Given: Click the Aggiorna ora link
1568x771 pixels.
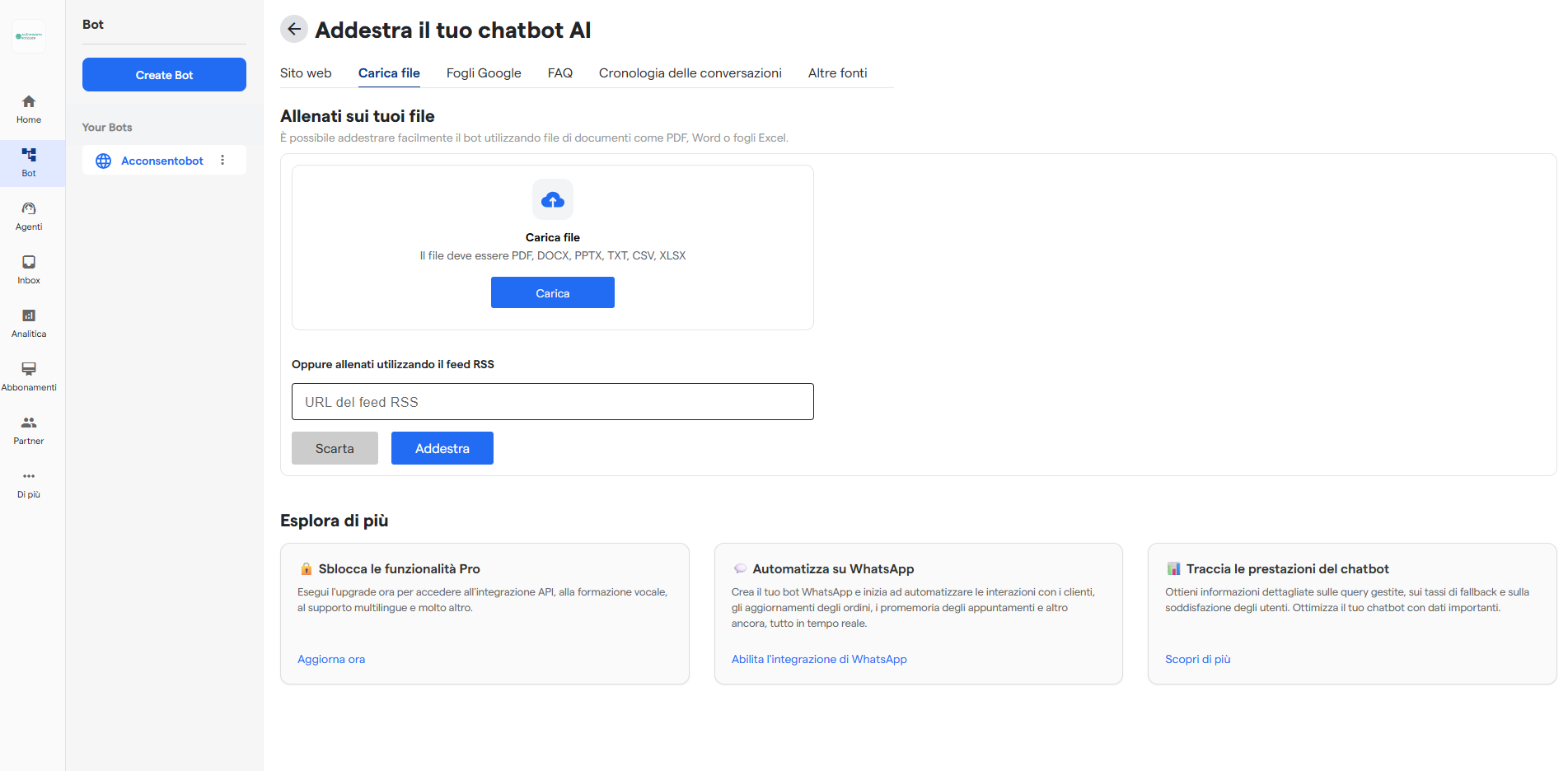Looking at the screenshot, I should point(330,659).
